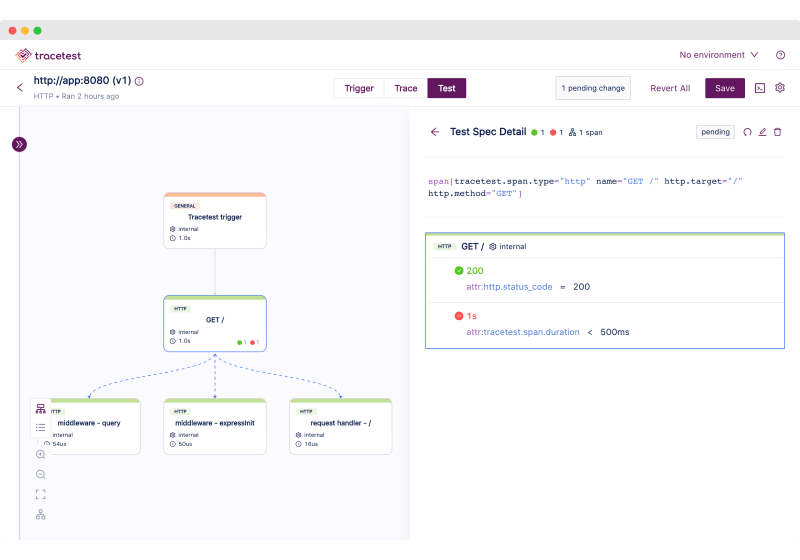The image size is (800, 560).
Task: Click the span selector query text
Action: point(585,187)
